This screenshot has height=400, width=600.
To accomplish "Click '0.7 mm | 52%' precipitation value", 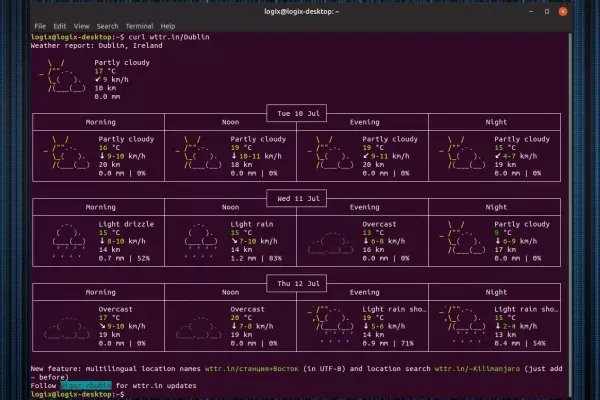I will [124, 258].
